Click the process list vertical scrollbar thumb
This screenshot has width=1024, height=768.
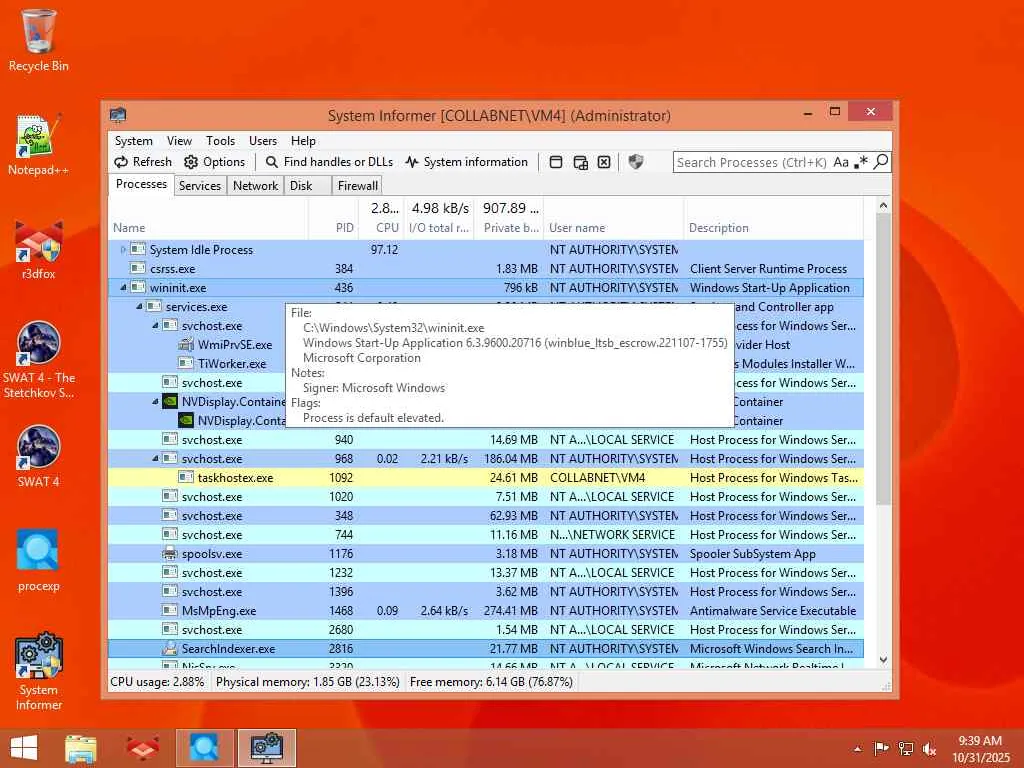[883, 359]
